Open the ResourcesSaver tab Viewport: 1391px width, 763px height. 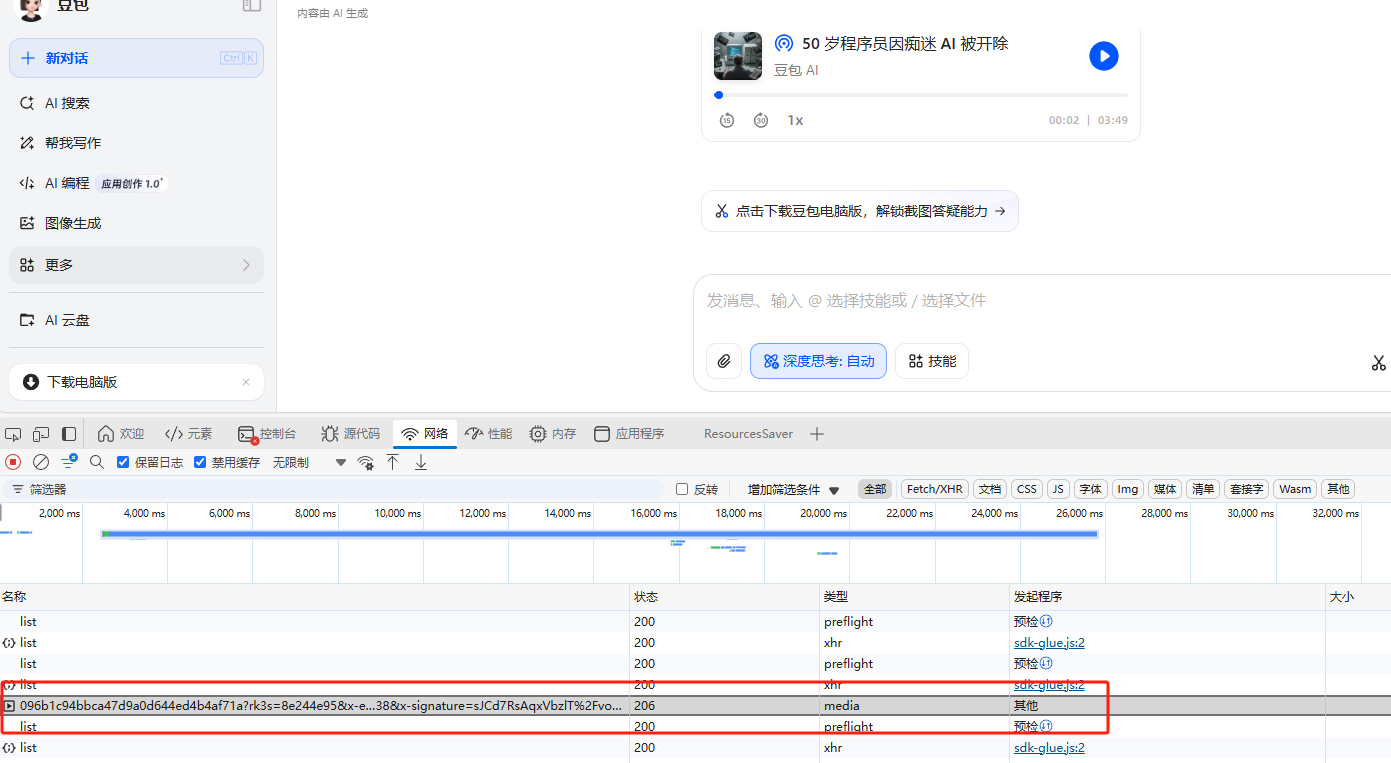[748, 434]
